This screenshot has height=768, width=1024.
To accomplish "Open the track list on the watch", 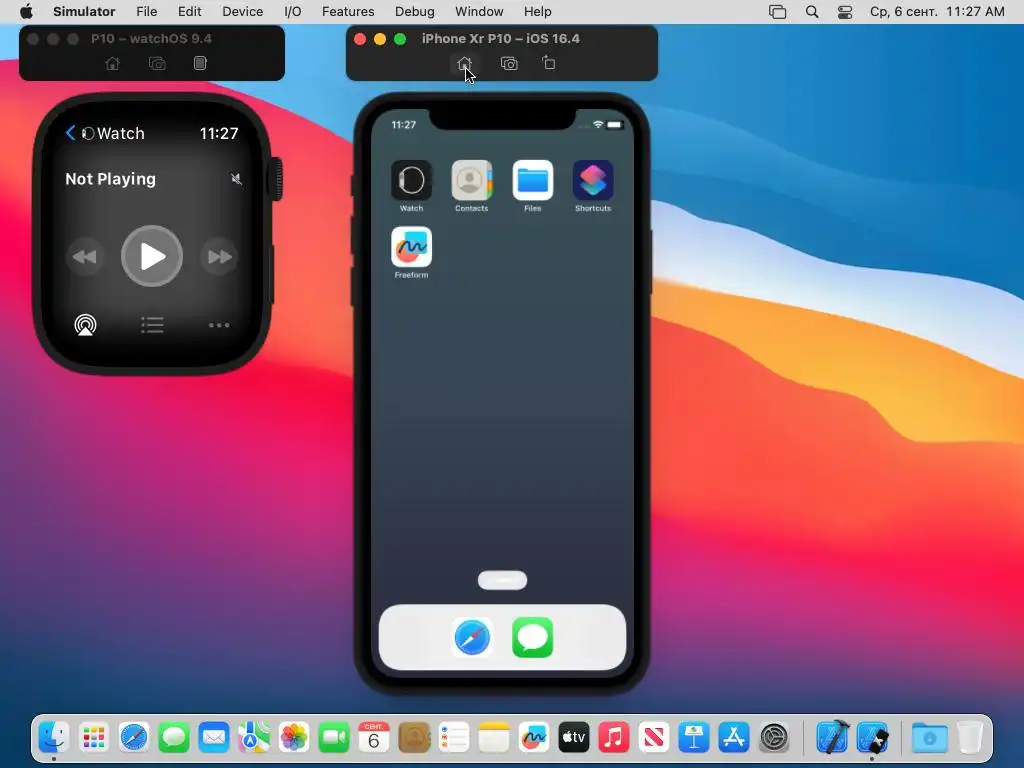I will tap(152, 325).
